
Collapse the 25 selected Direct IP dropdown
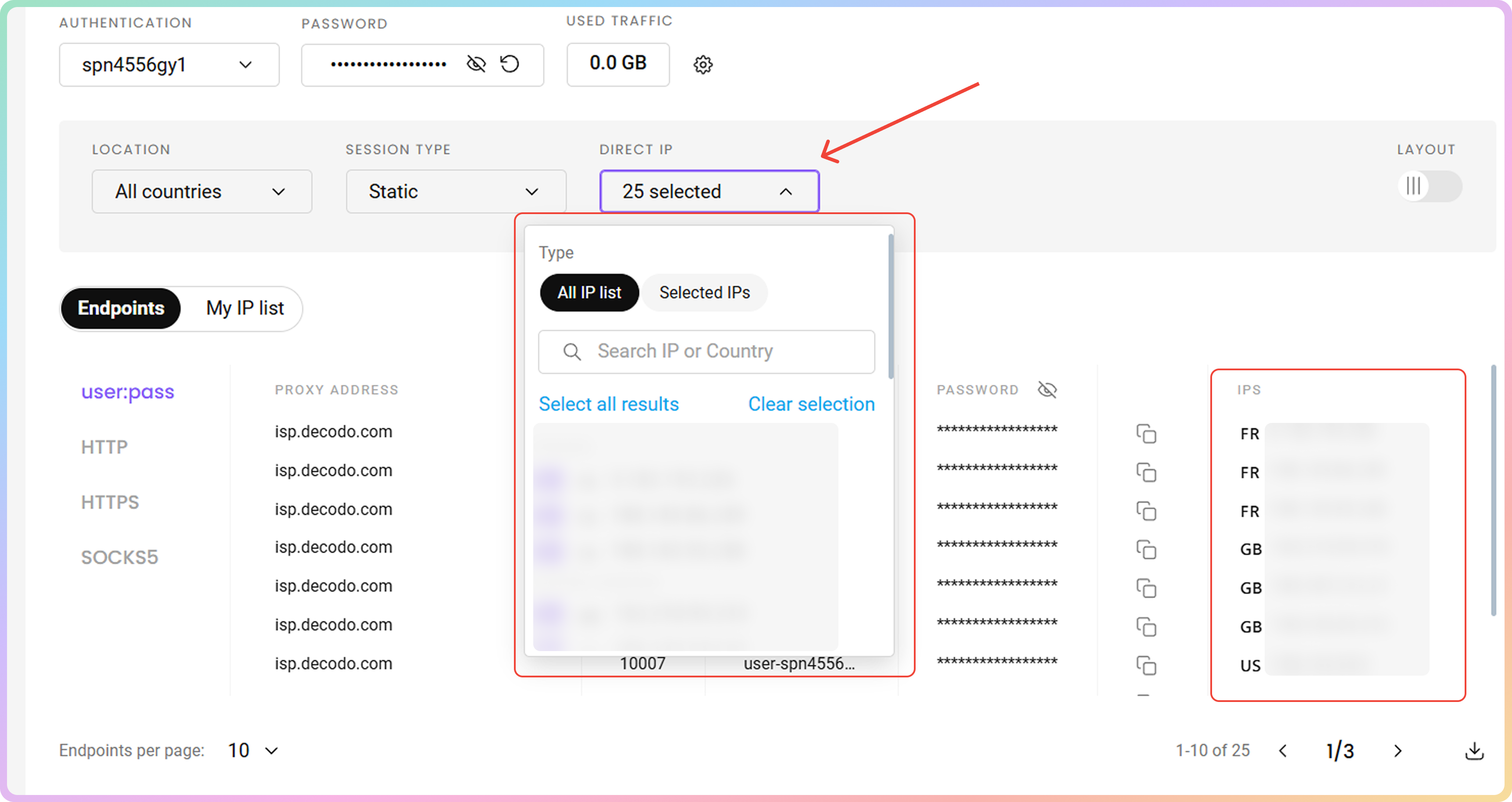[709, 191]
